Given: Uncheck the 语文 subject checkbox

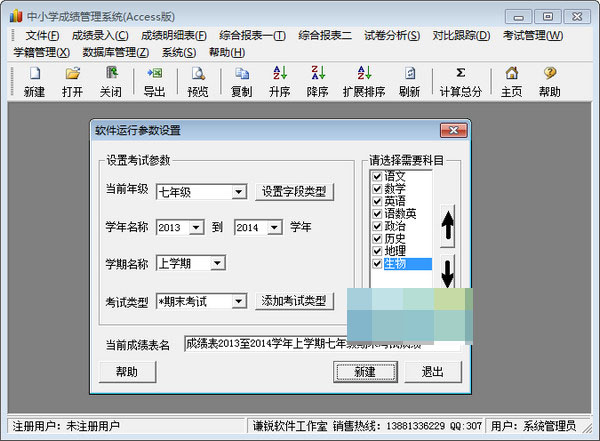Looking at the screenshot, I should point(377,175).
